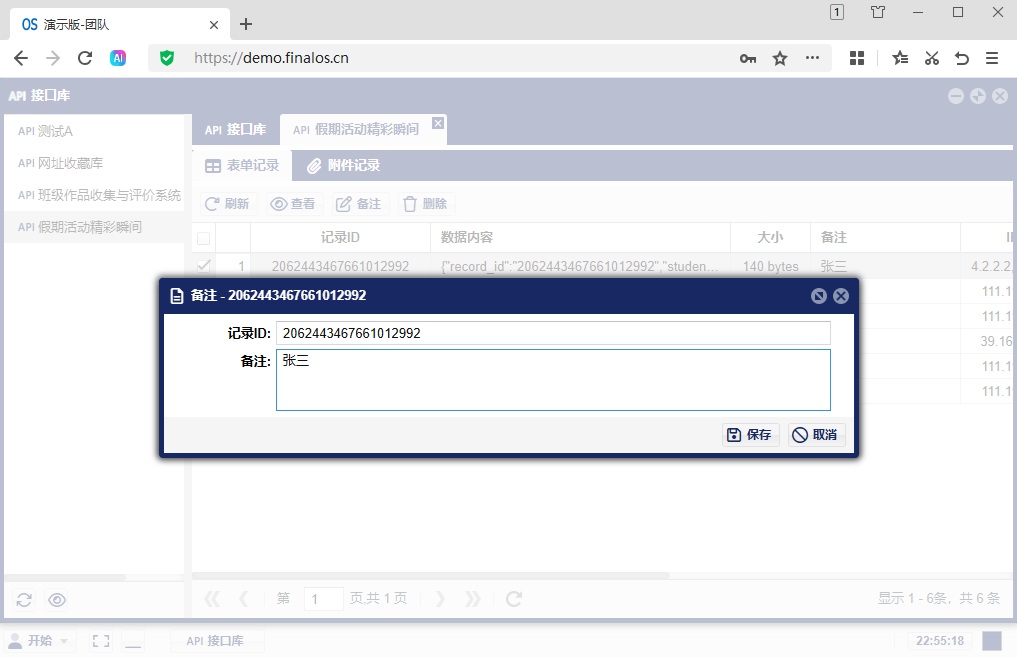
Task: Toggle the select-all header checkbox
Action: tap(204, 239)
